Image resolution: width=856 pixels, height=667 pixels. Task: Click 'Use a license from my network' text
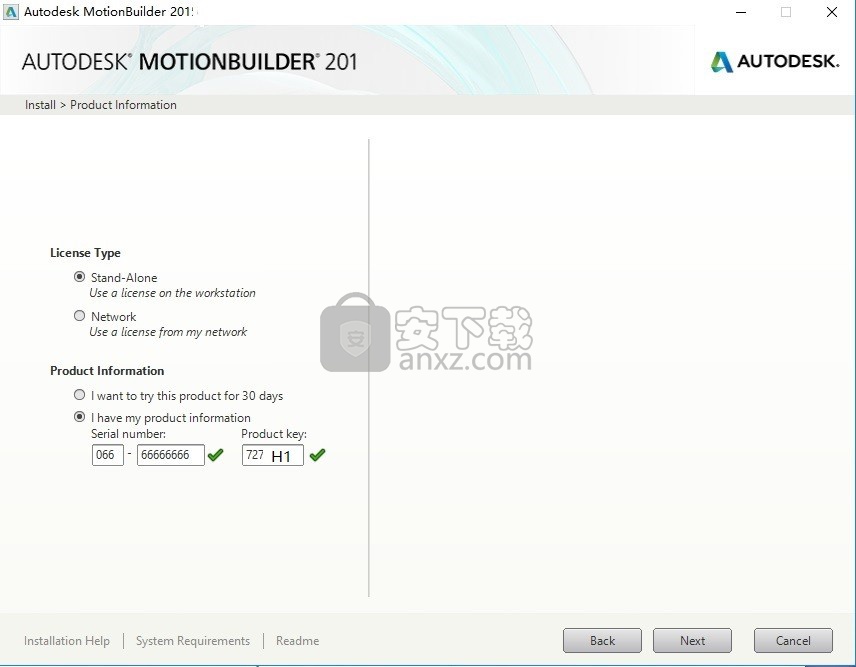click(168, 332)
